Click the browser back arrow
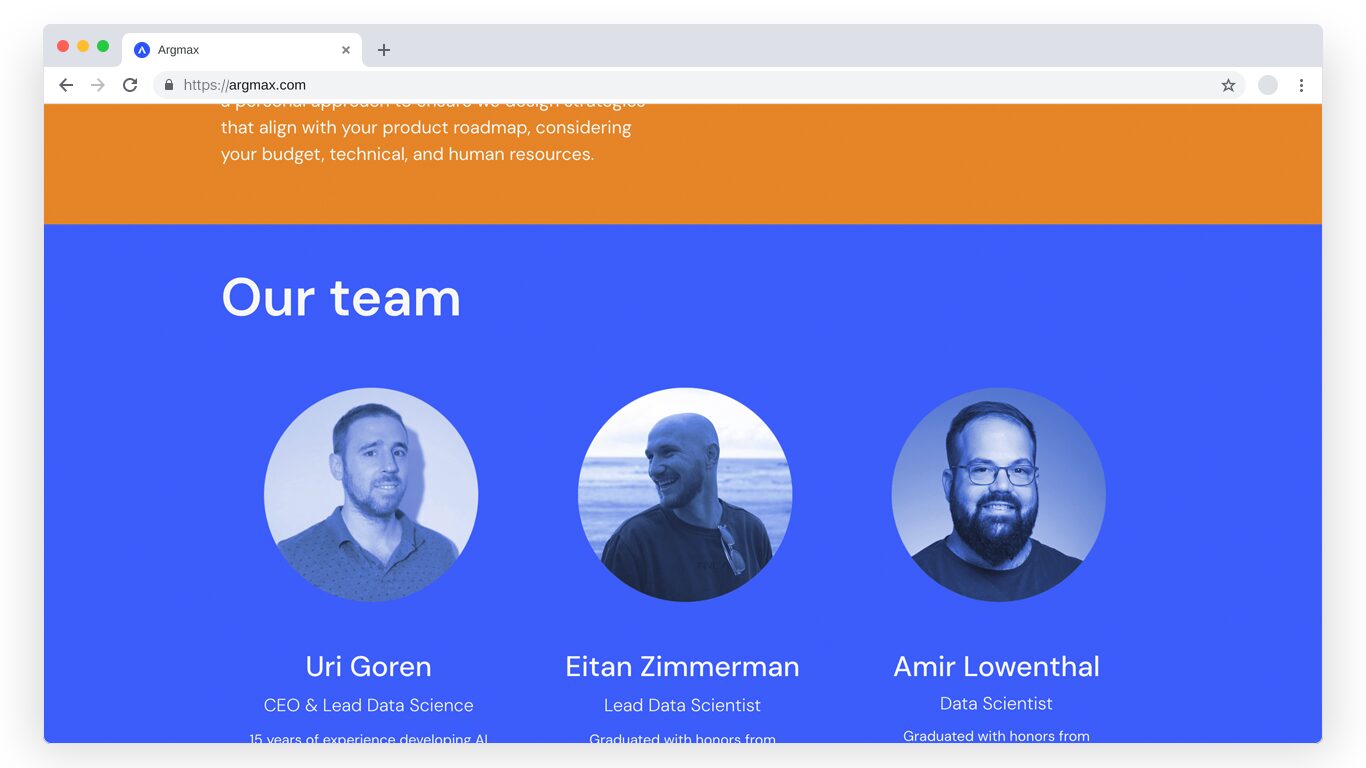Screen dimensions: 1366x768 66,85
